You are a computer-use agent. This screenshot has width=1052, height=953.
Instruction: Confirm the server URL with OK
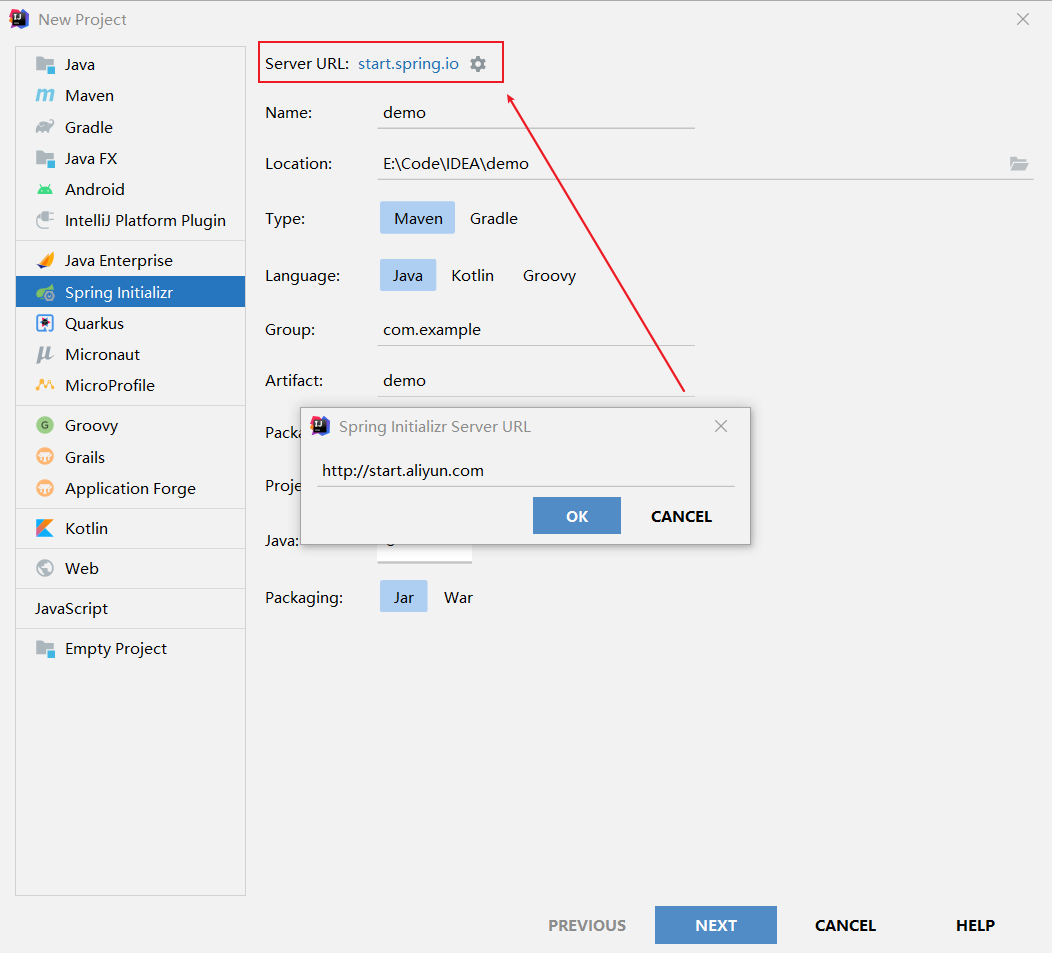coord(577,515)
